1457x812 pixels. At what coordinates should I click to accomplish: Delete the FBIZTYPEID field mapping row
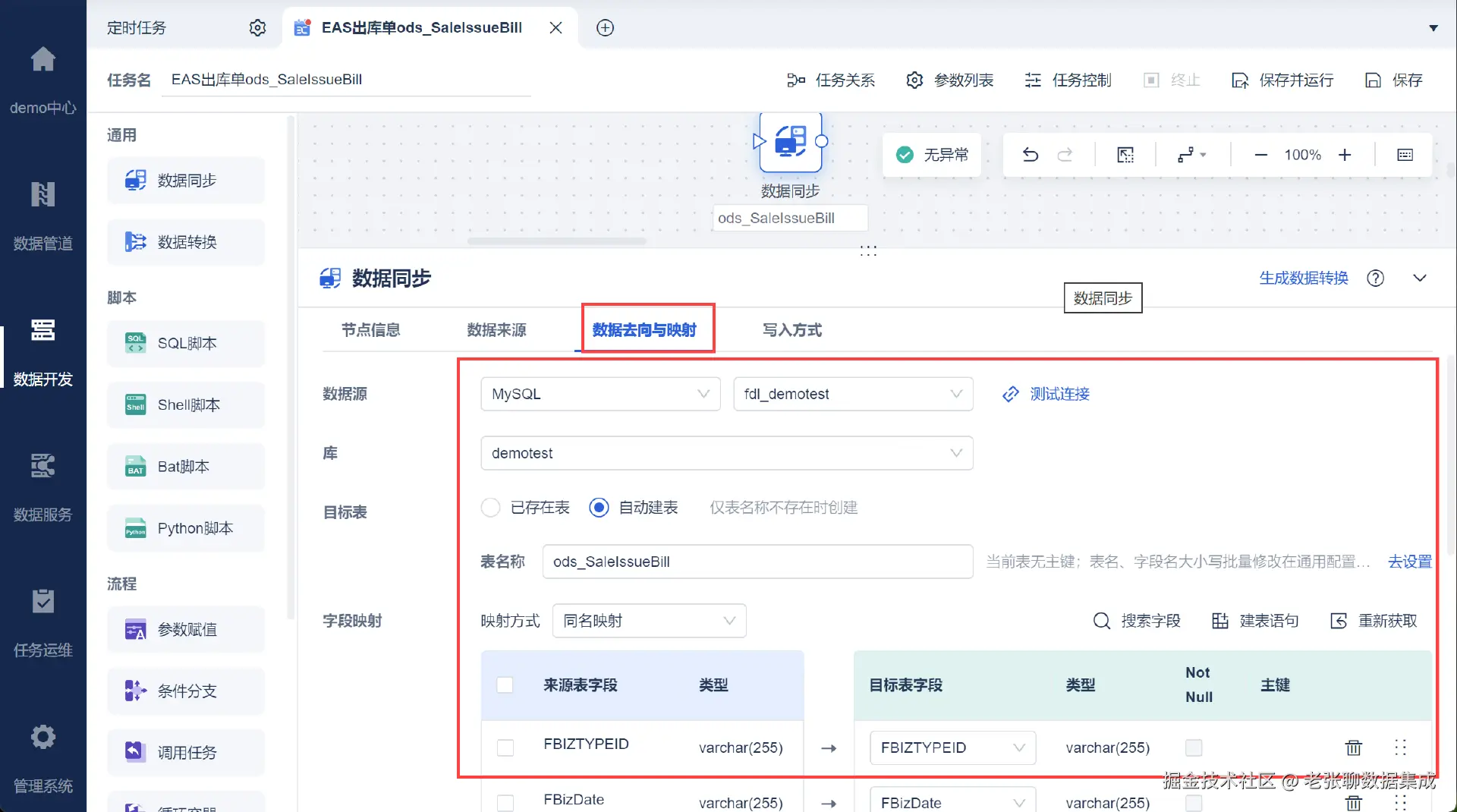(1353, 747)
